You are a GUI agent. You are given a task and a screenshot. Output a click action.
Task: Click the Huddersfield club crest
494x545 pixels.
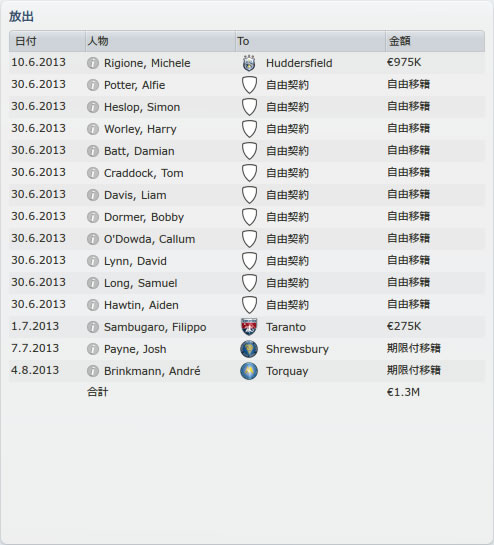coord(249,63)
